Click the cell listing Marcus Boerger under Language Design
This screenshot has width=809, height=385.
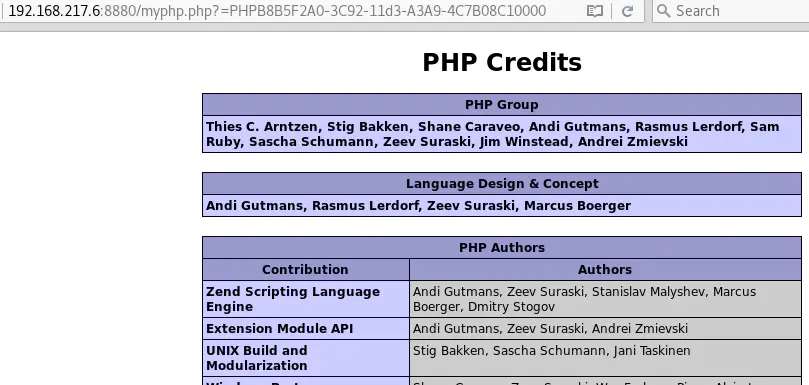point(501,206)
